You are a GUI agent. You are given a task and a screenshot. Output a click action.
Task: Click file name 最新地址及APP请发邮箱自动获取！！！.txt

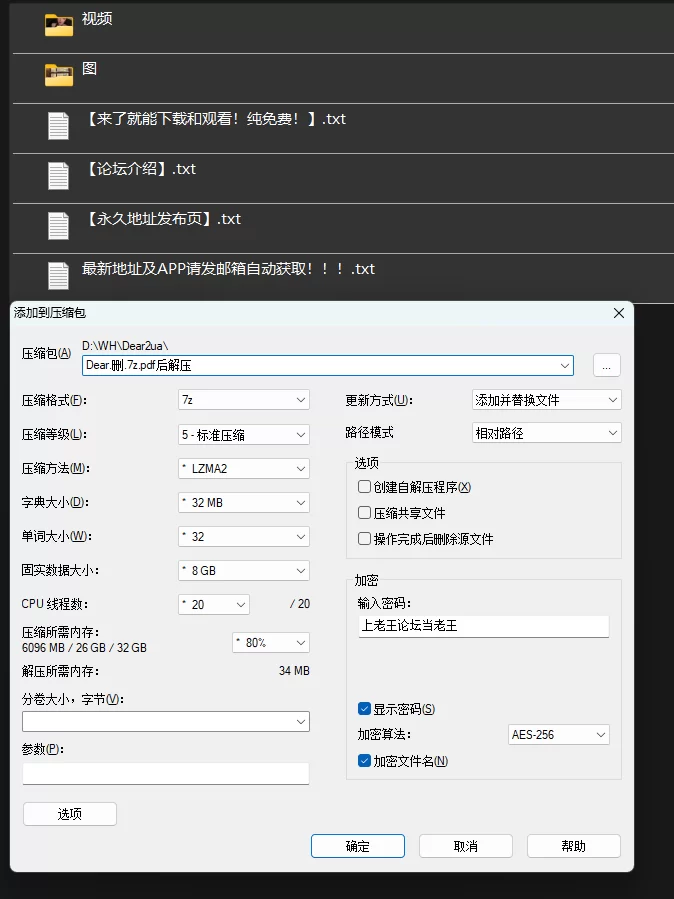coord(228,268)
